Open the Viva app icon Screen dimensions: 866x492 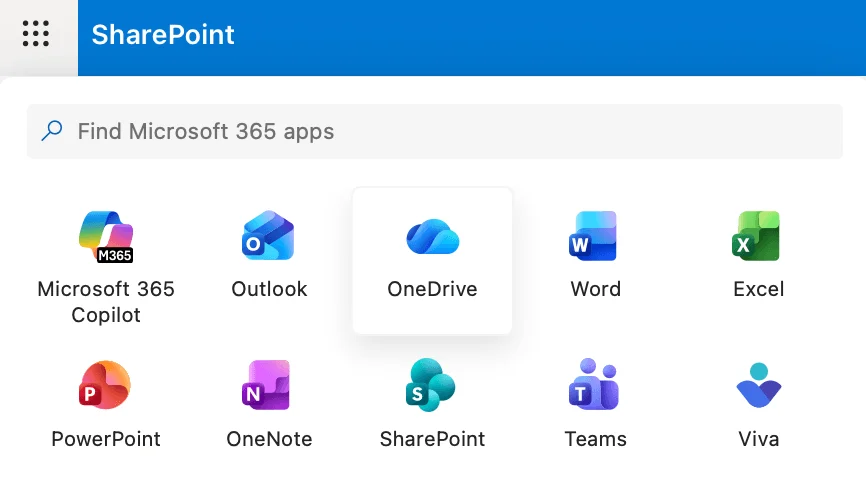(759, 385)
